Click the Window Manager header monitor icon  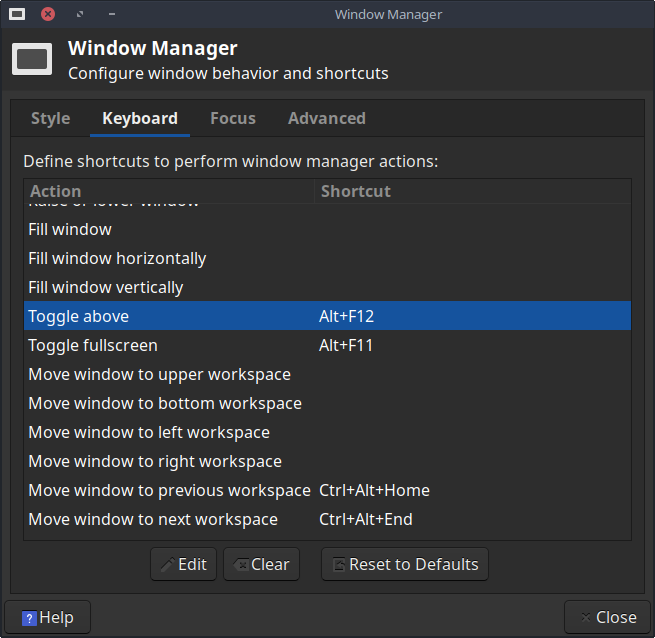click(x=32, y=59)
